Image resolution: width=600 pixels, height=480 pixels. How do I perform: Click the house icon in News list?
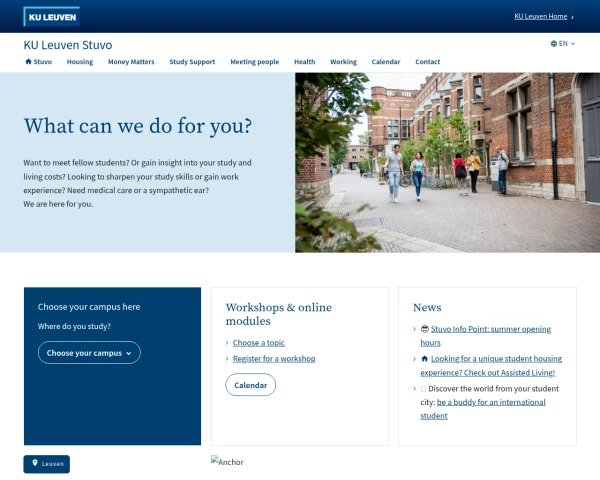coord(424,359)
